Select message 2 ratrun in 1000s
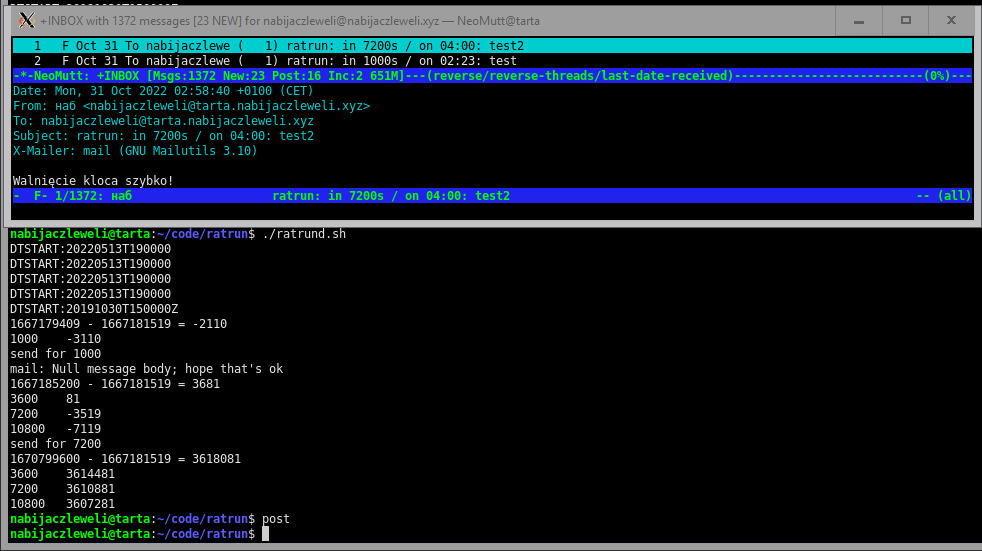The image size is (982, 551). pos(280,60)
